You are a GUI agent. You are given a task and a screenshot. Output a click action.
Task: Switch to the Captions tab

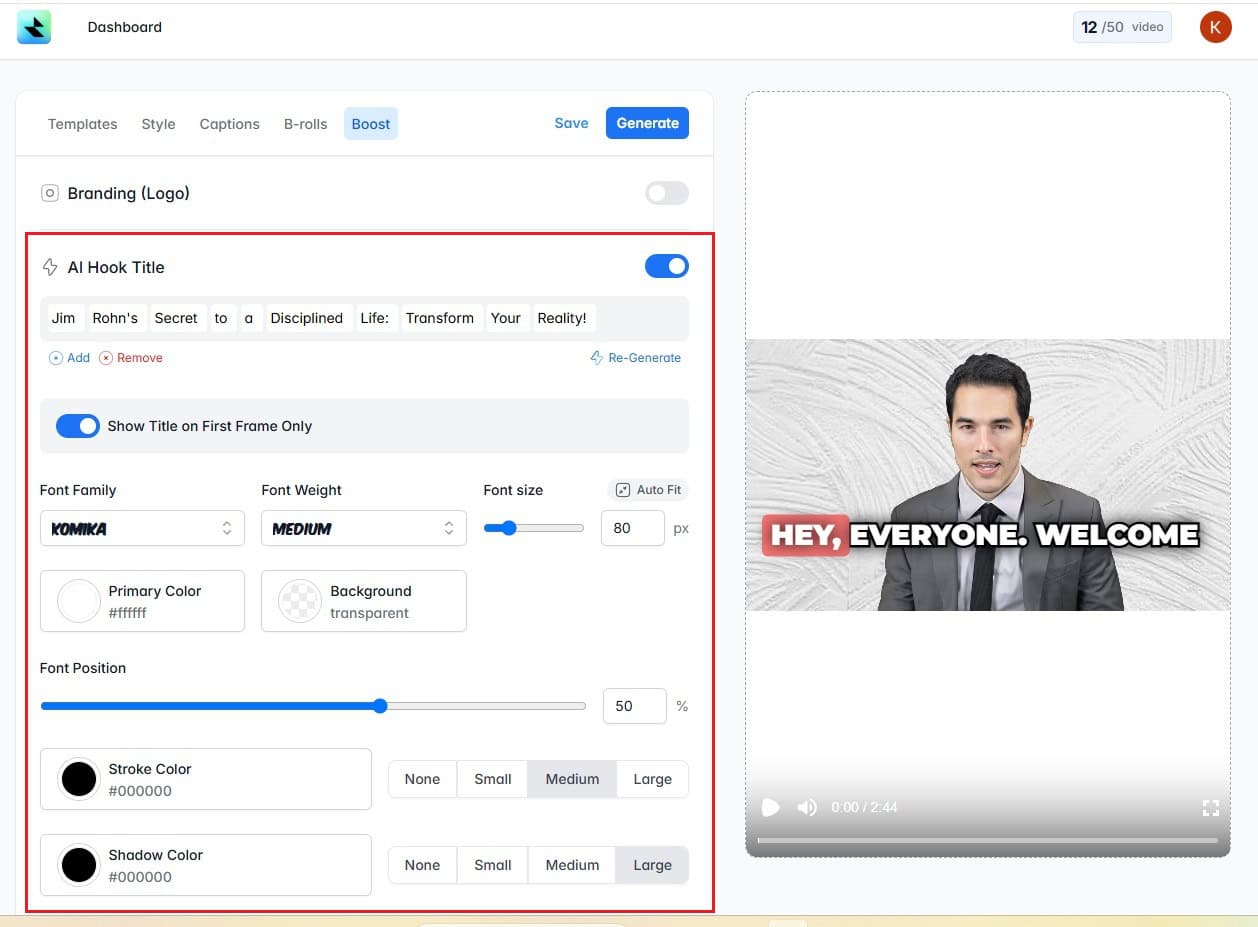click(x=228, y=123)
